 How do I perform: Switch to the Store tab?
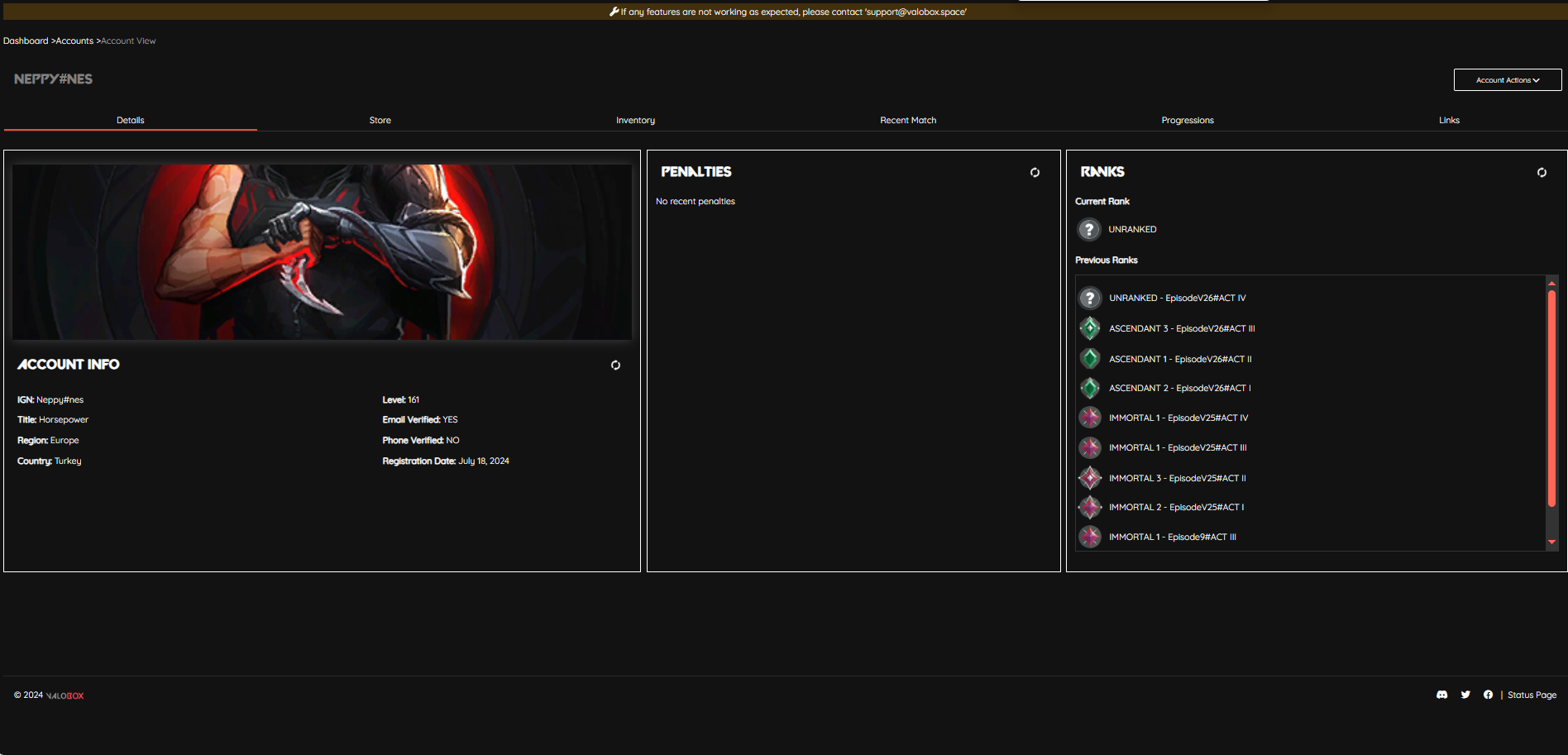pyautogui.click(x=380, y=121)
